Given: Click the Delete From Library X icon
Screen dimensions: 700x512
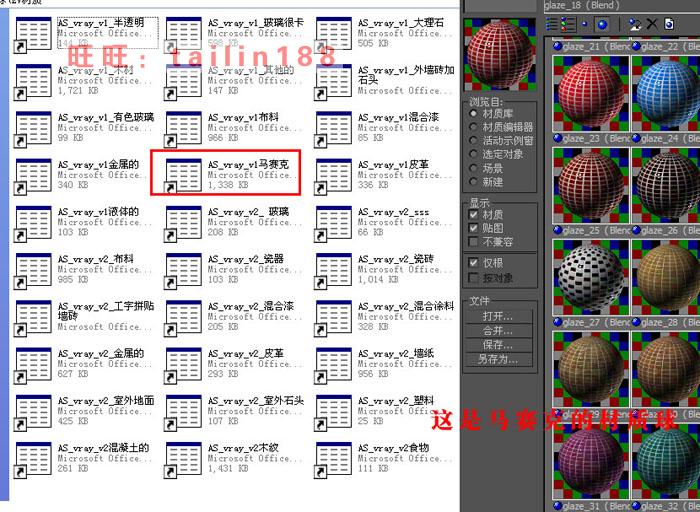Looking at the screenshot, I should [652, 24].
